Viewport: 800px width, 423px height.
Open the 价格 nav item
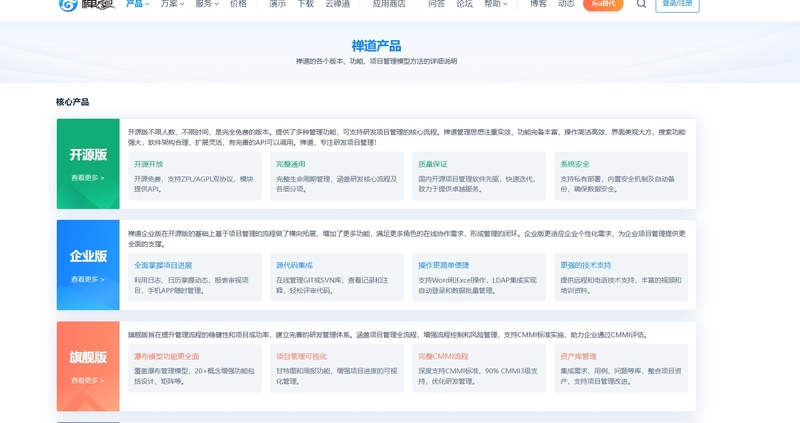click(x=238, y=4)
